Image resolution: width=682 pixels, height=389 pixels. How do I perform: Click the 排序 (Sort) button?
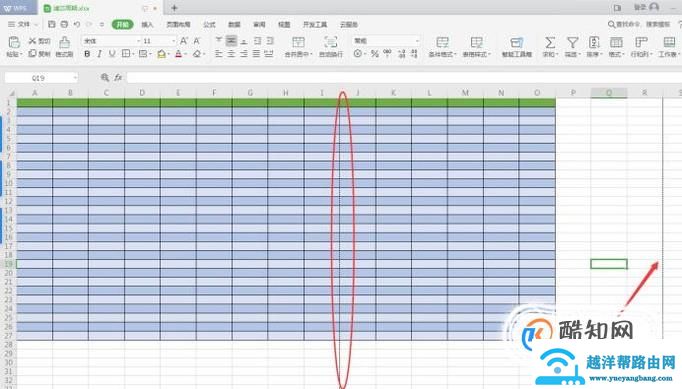[x=594, y=47]
